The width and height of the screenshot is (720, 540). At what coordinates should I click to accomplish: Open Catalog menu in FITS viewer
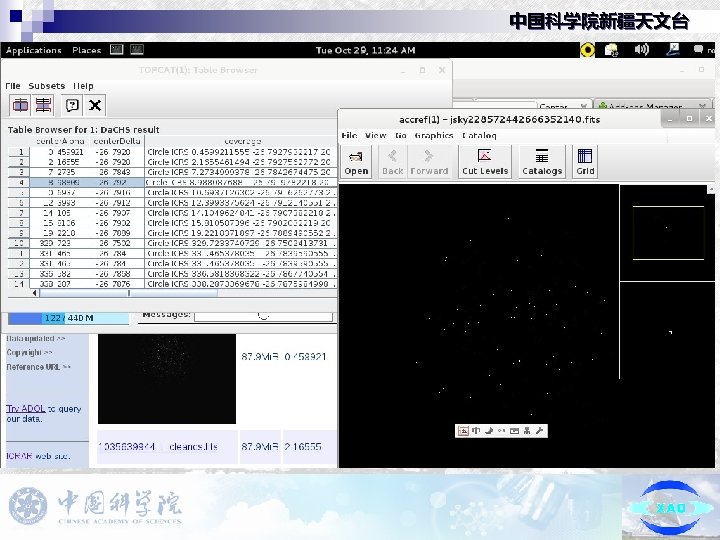click(x=479, y=135)
